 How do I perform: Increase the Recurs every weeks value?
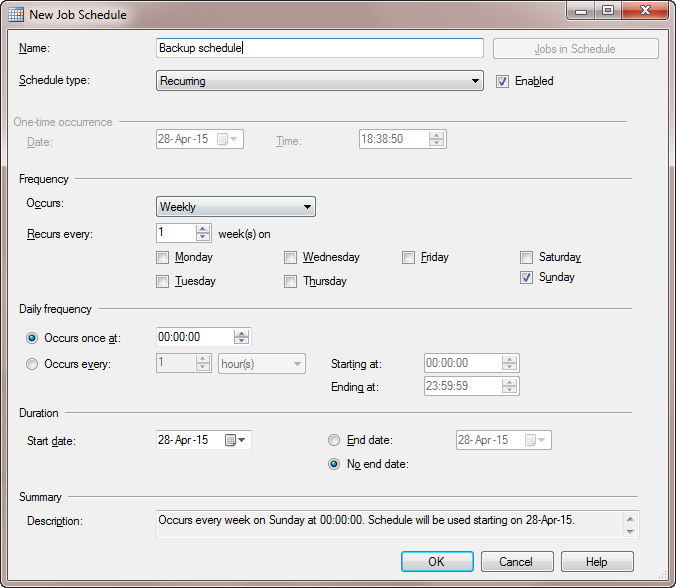coord(203,229)
